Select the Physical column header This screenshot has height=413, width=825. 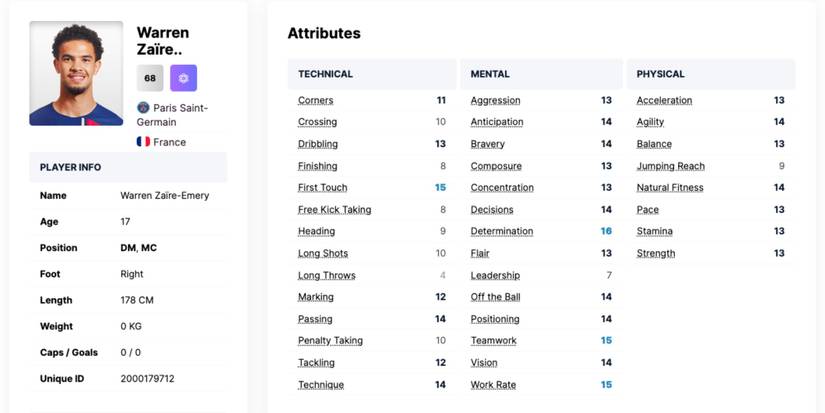coord(660,74)
